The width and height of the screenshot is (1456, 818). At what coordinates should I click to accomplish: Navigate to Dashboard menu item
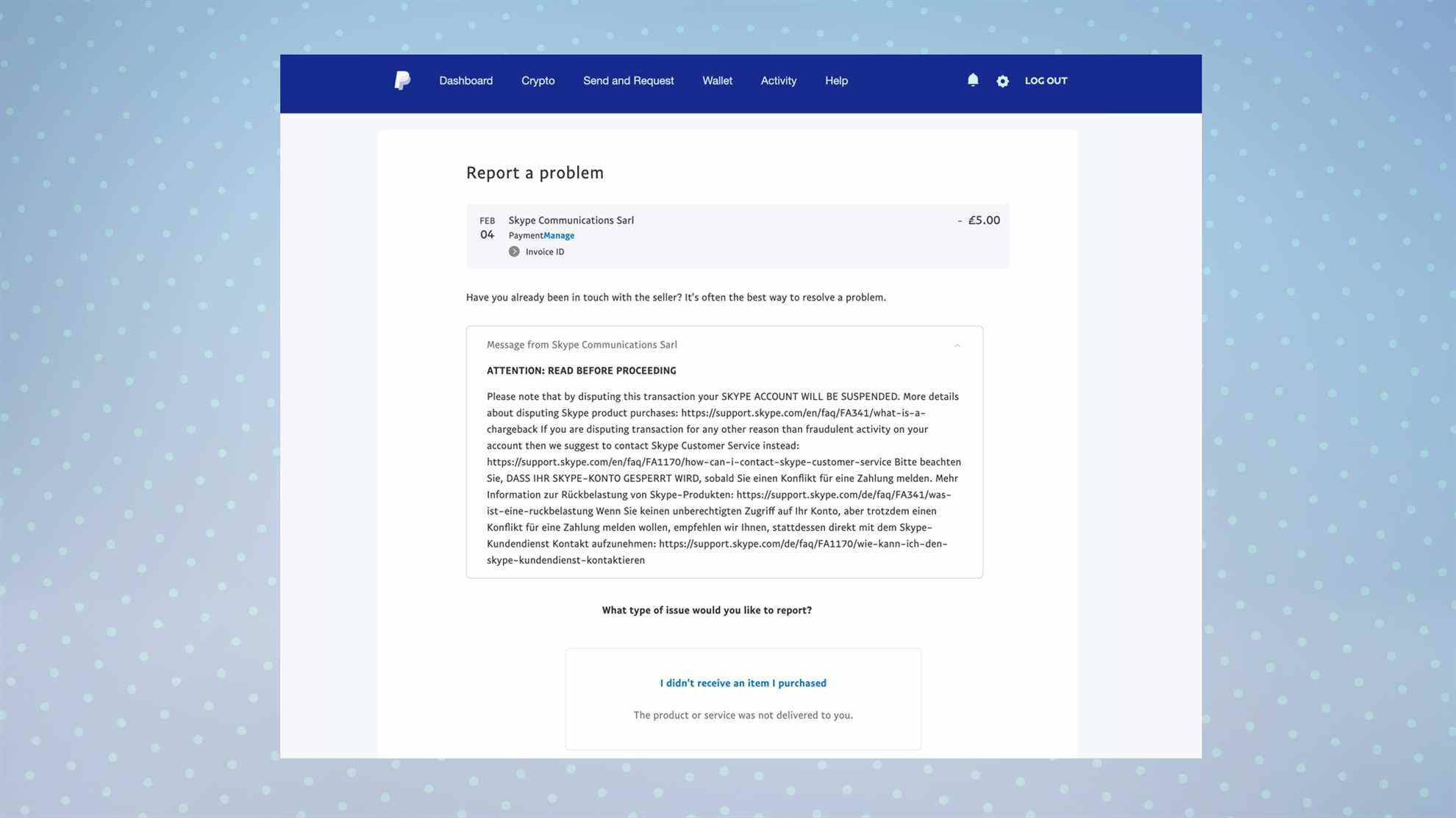pos(465,80)
